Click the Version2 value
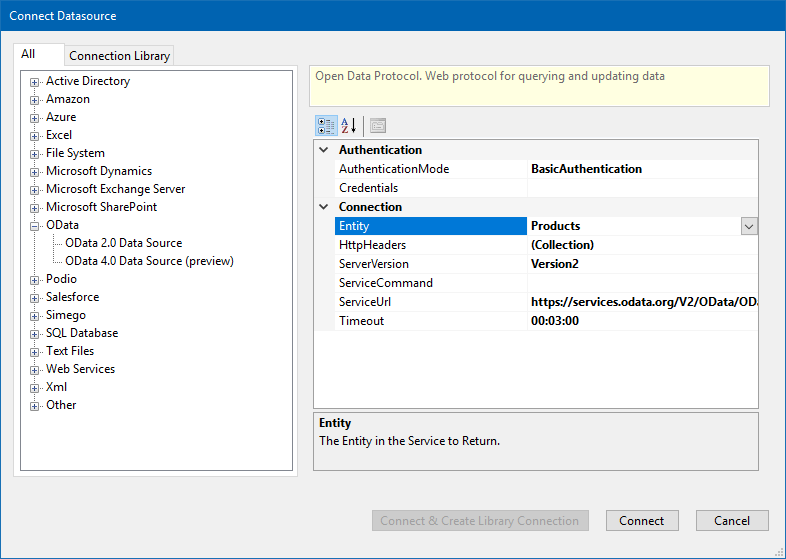The image size is (786, 559). [x=555, y=264]
